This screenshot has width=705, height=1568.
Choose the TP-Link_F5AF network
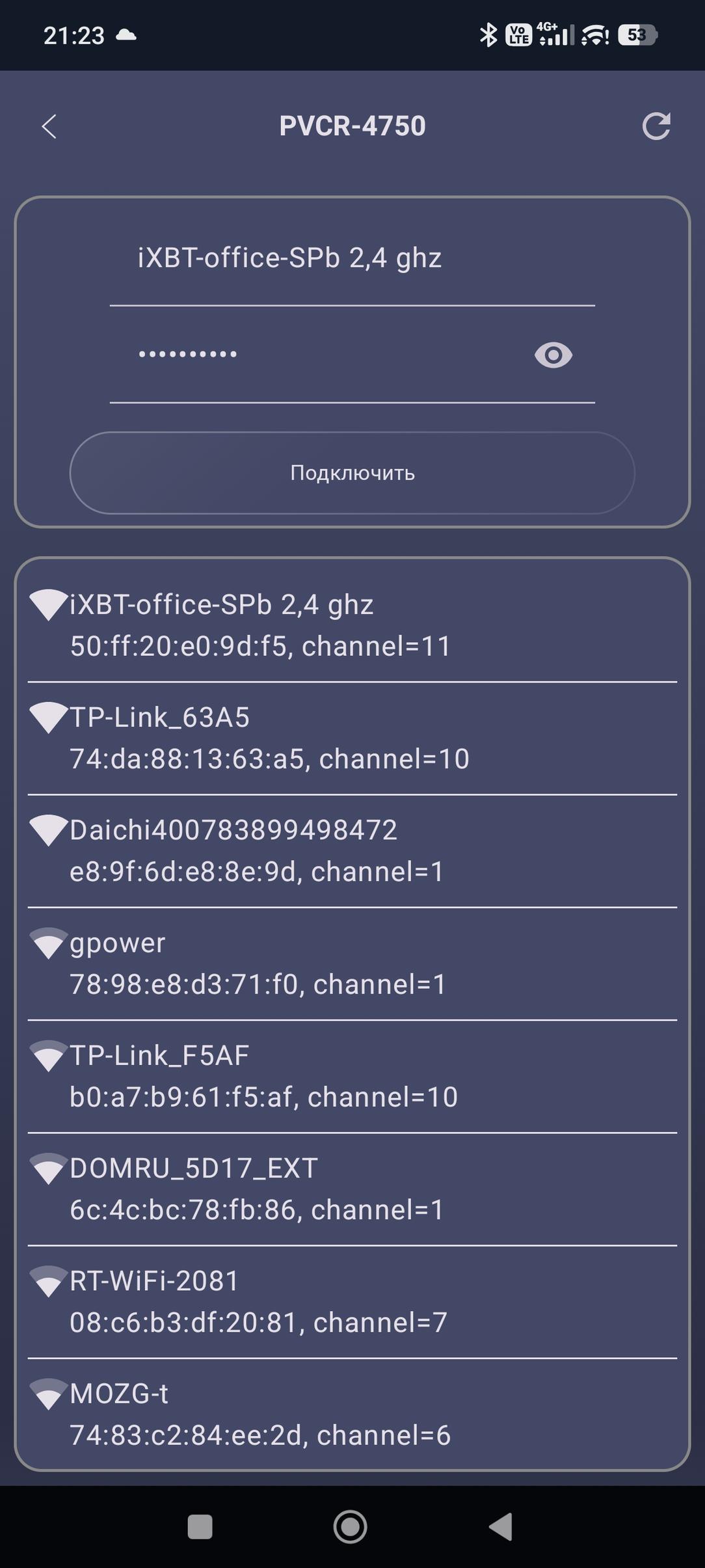(352, 1076)
